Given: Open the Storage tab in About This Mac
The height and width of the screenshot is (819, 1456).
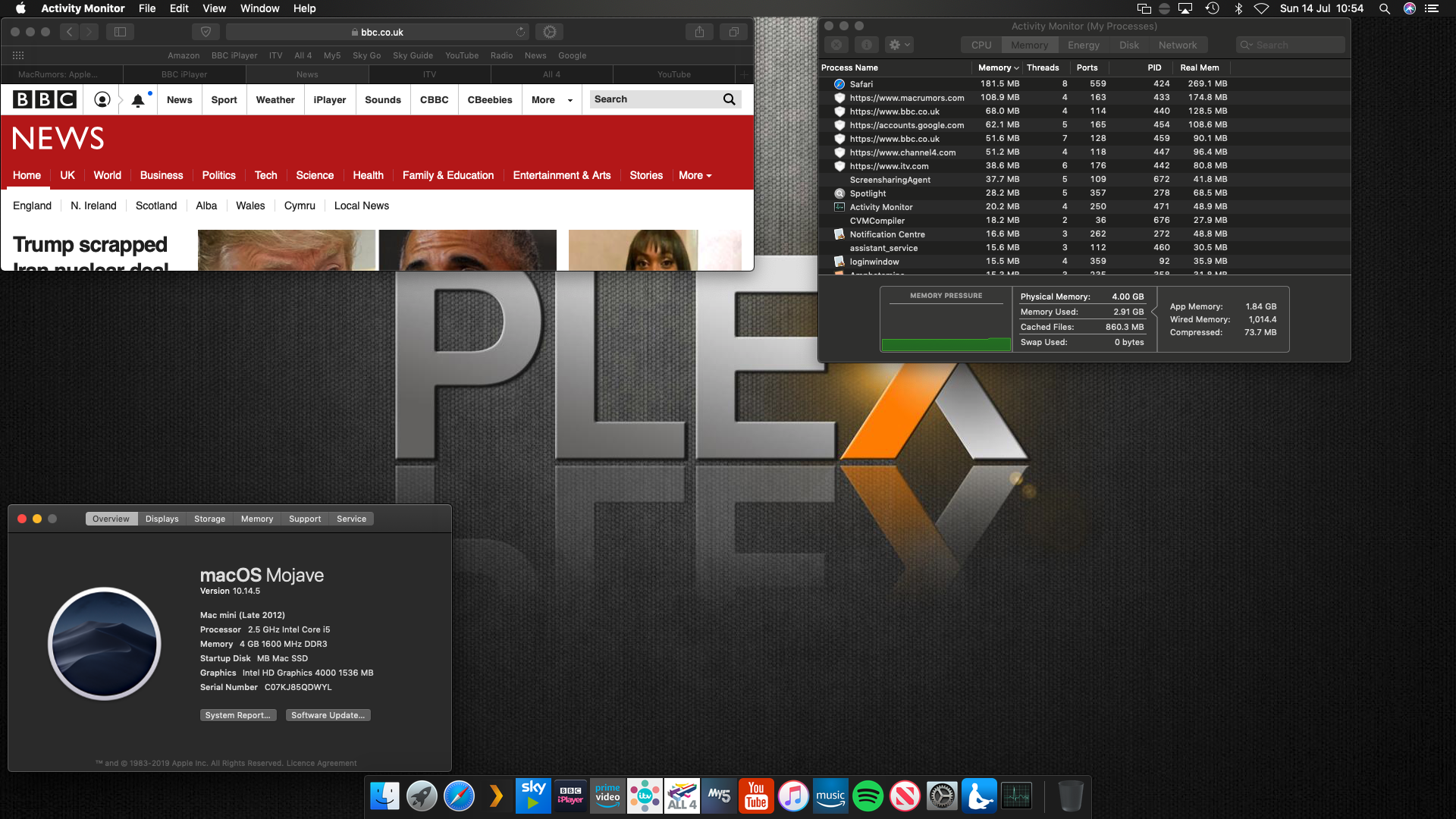Looking at the screenshot, I should 209,519.
